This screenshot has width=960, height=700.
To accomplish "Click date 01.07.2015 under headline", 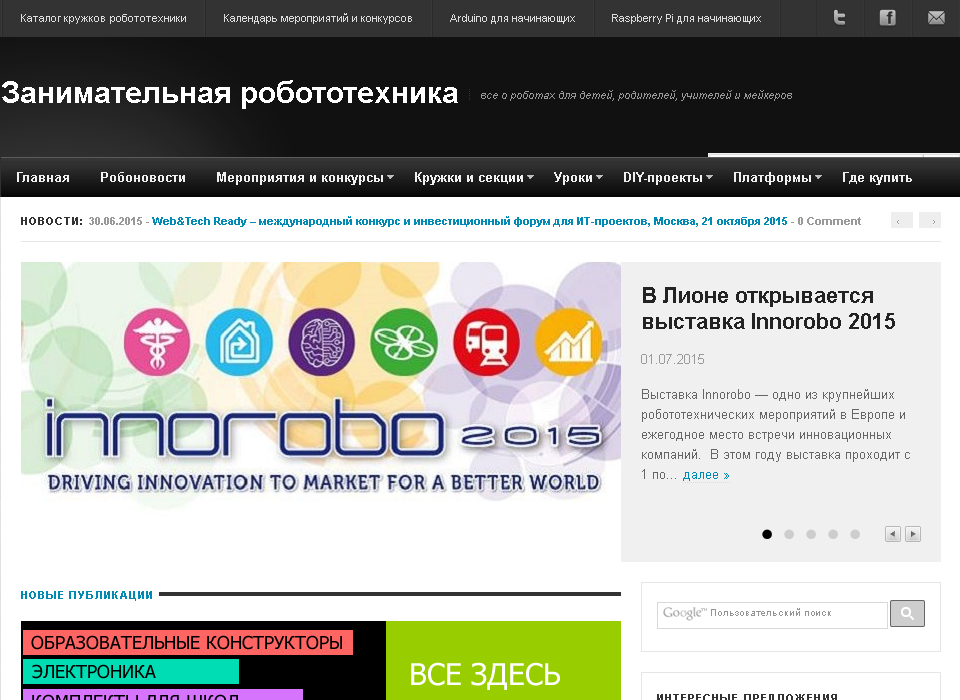I will point(672,359).
